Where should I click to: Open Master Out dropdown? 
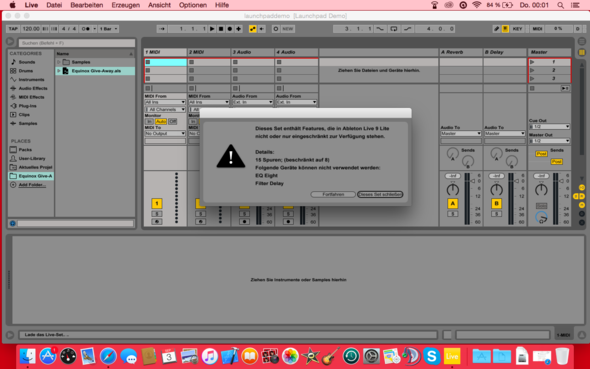[x=549, y=141]
